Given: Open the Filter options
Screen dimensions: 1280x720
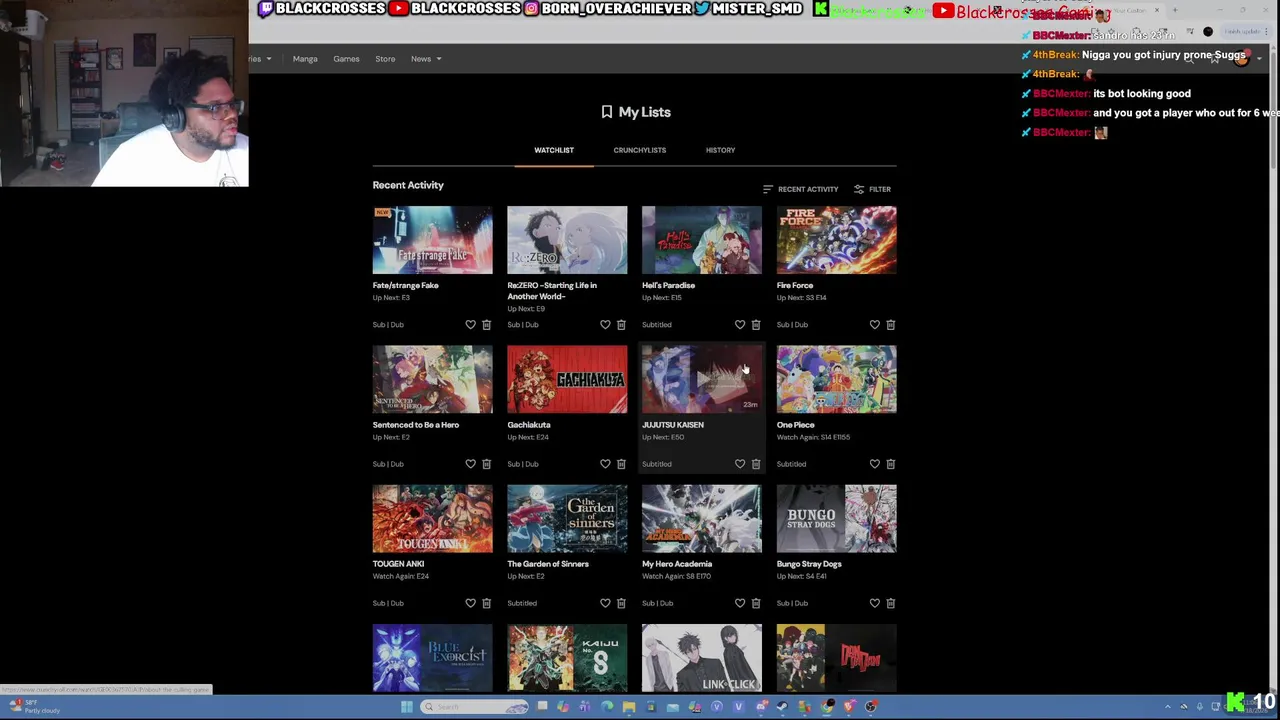Looking at the screenshot, I should click(x=873, y=189).
